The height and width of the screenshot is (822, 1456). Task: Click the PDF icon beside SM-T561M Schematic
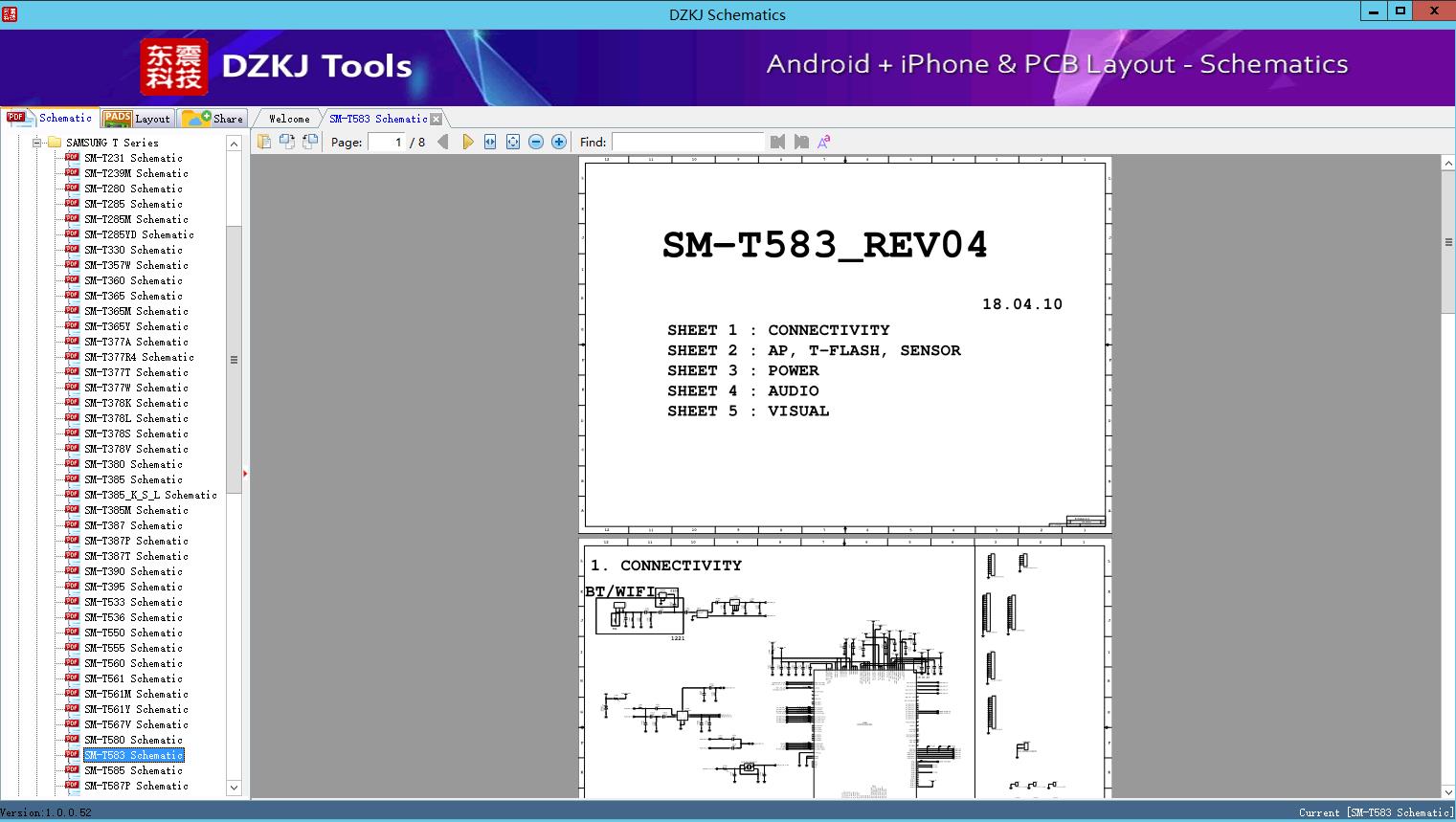[72, 693]
